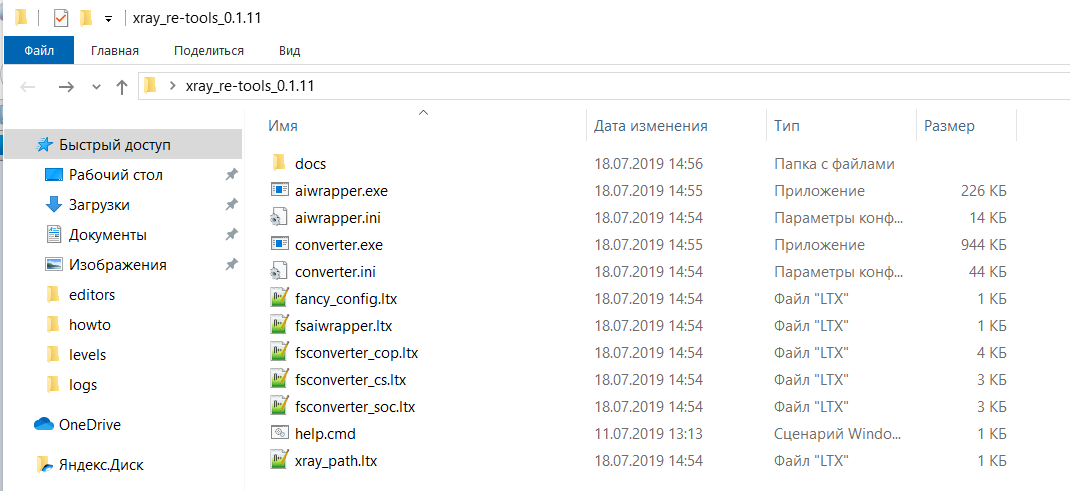Select the file name xray_path.ltx
Screen dimensions: 1070x491
tap(336, 460)
